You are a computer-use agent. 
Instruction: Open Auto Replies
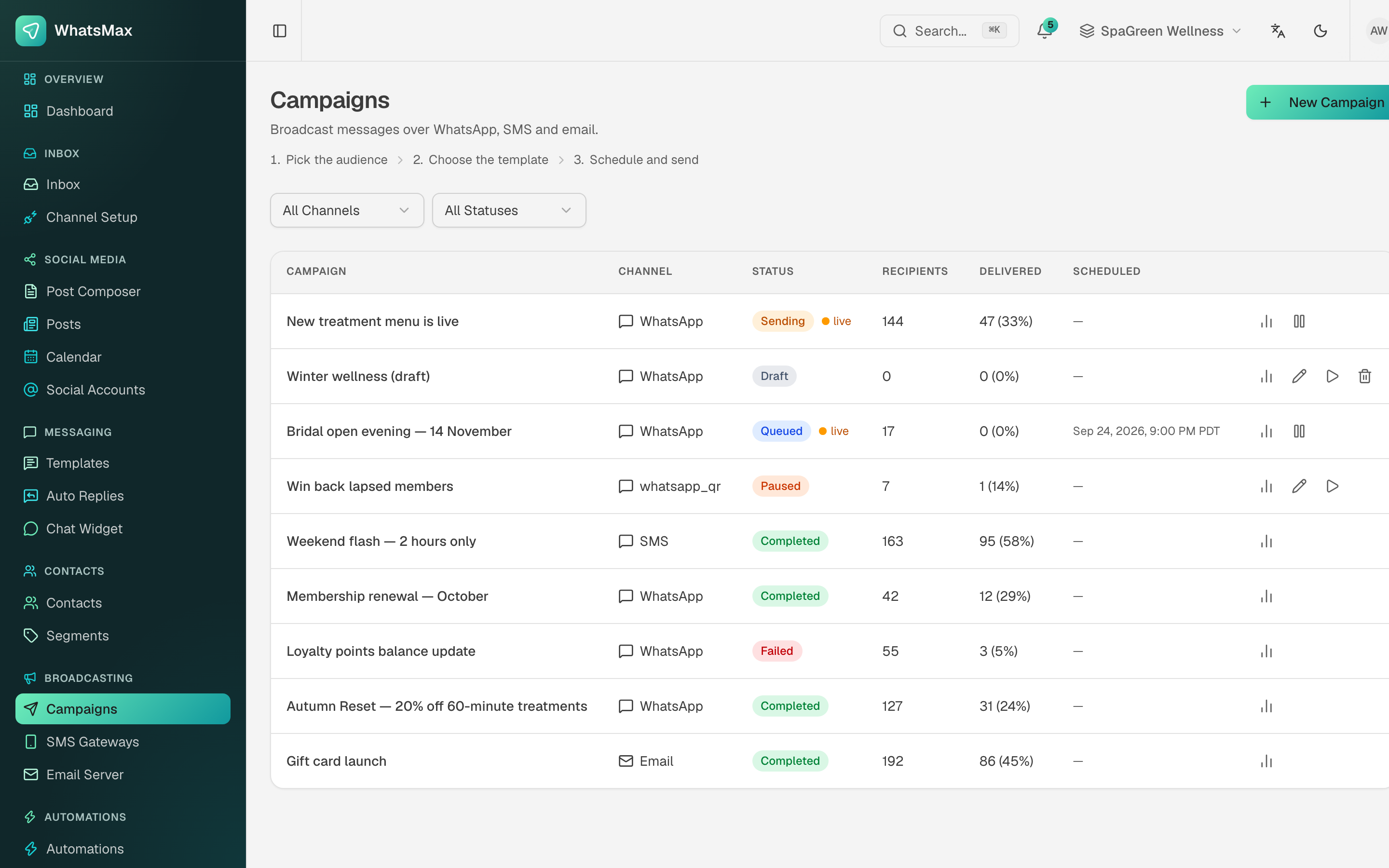[x=123, y=496]
